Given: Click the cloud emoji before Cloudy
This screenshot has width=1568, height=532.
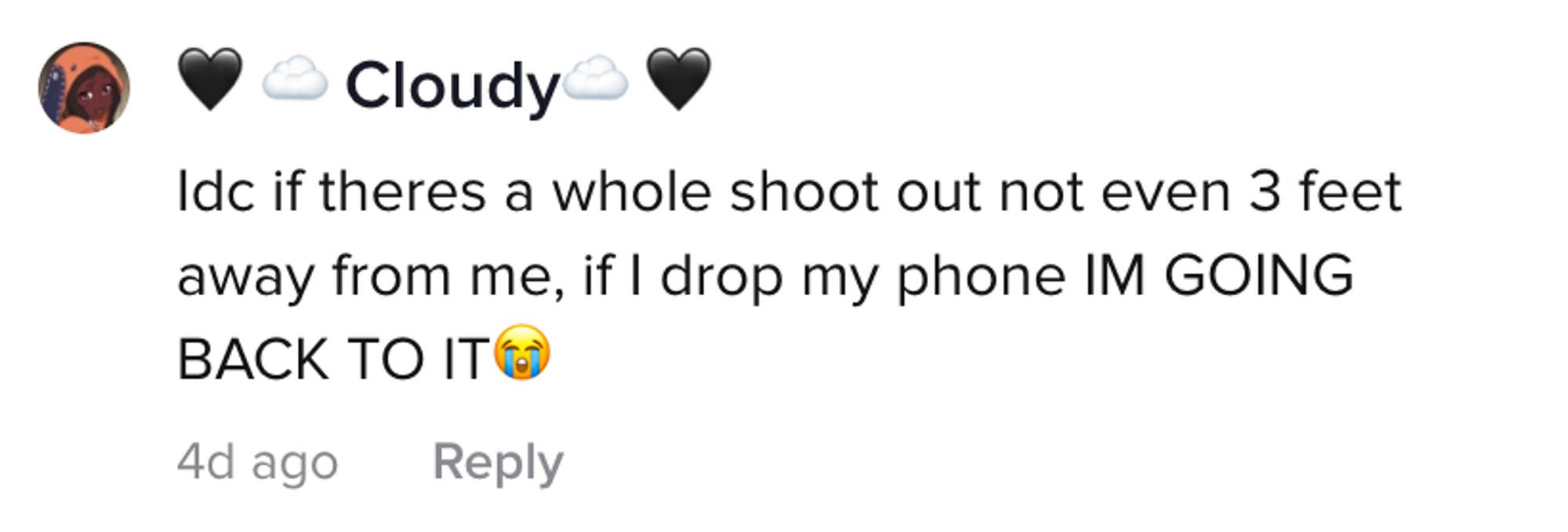Looking at the screenshot, I should coord(294,79).
